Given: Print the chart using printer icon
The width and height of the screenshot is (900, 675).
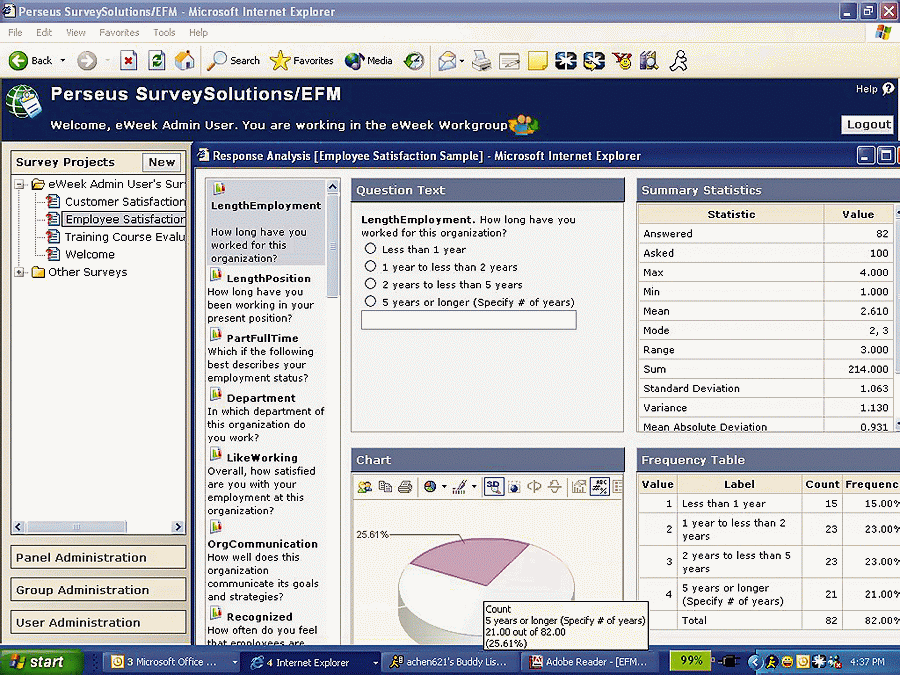Looking at the screenshot, I should tap(405, 487).
